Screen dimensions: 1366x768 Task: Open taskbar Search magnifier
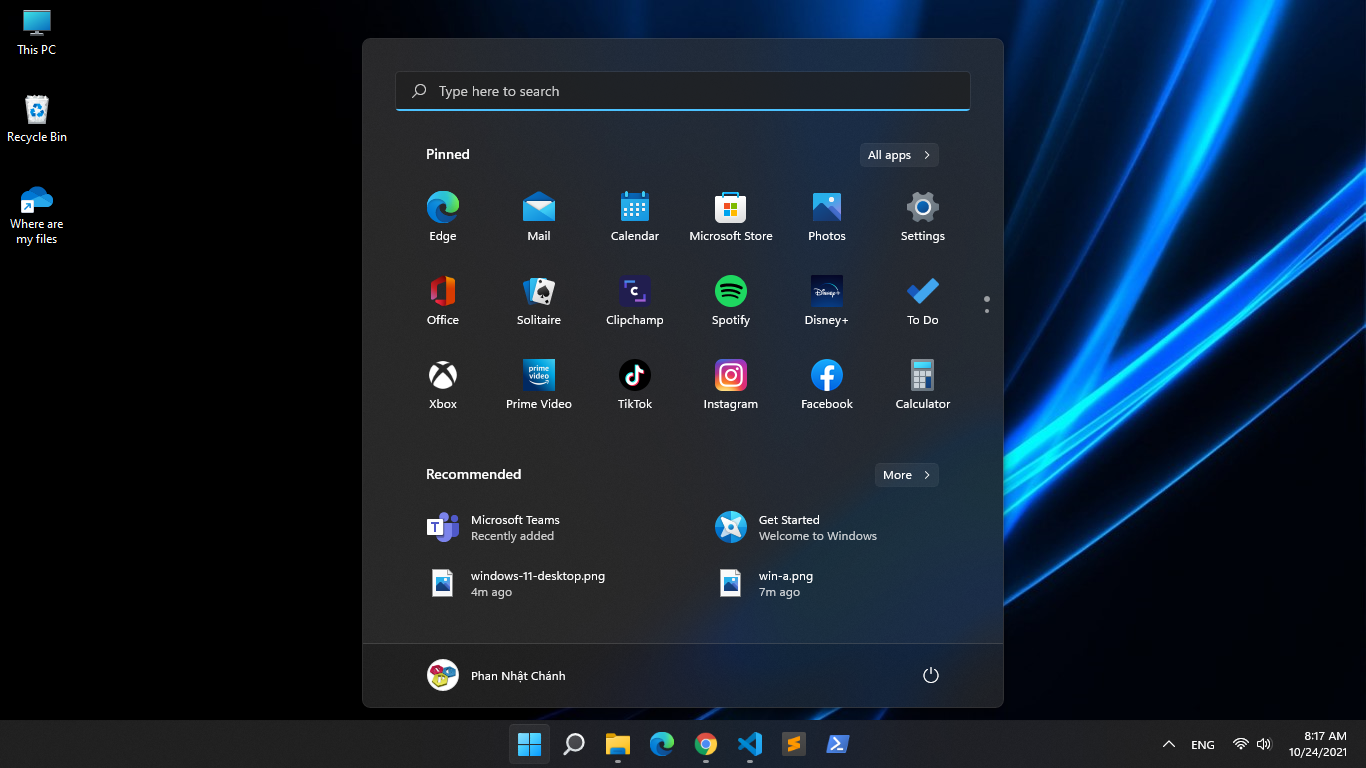click(x=574, y=744)
